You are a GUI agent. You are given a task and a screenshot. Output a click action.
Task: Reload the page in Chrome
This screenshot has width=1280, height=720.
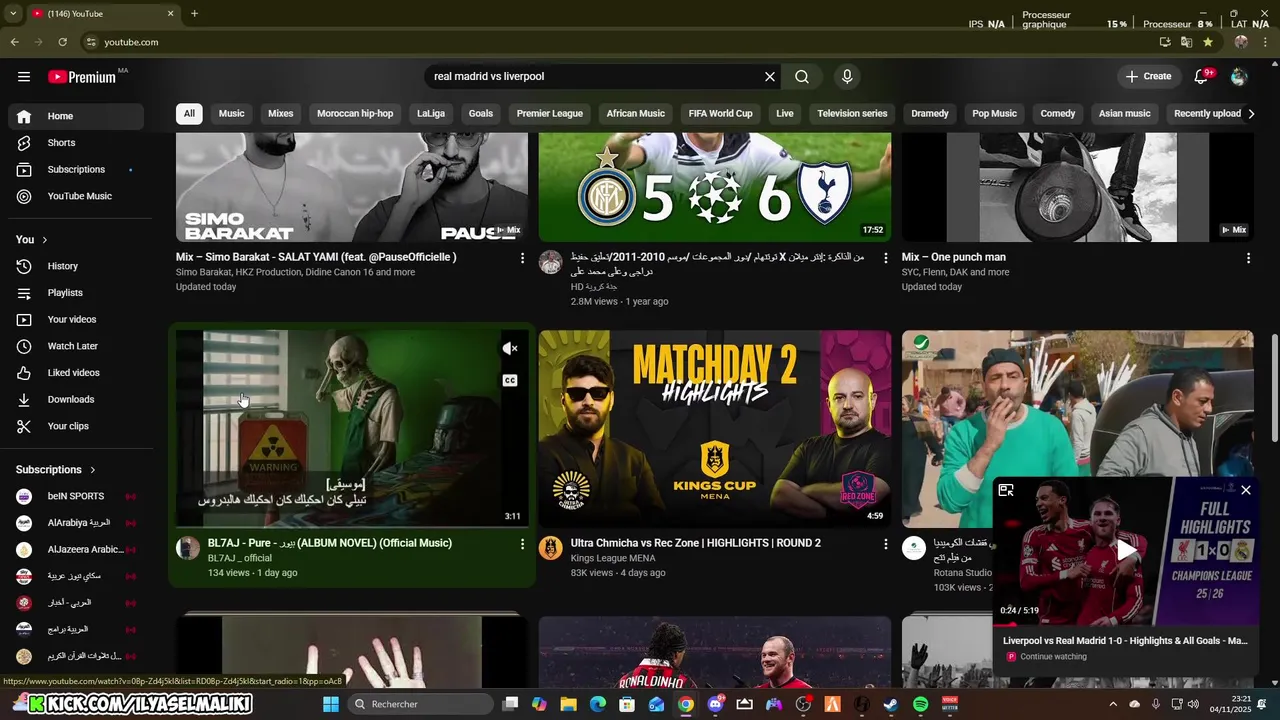62,42
